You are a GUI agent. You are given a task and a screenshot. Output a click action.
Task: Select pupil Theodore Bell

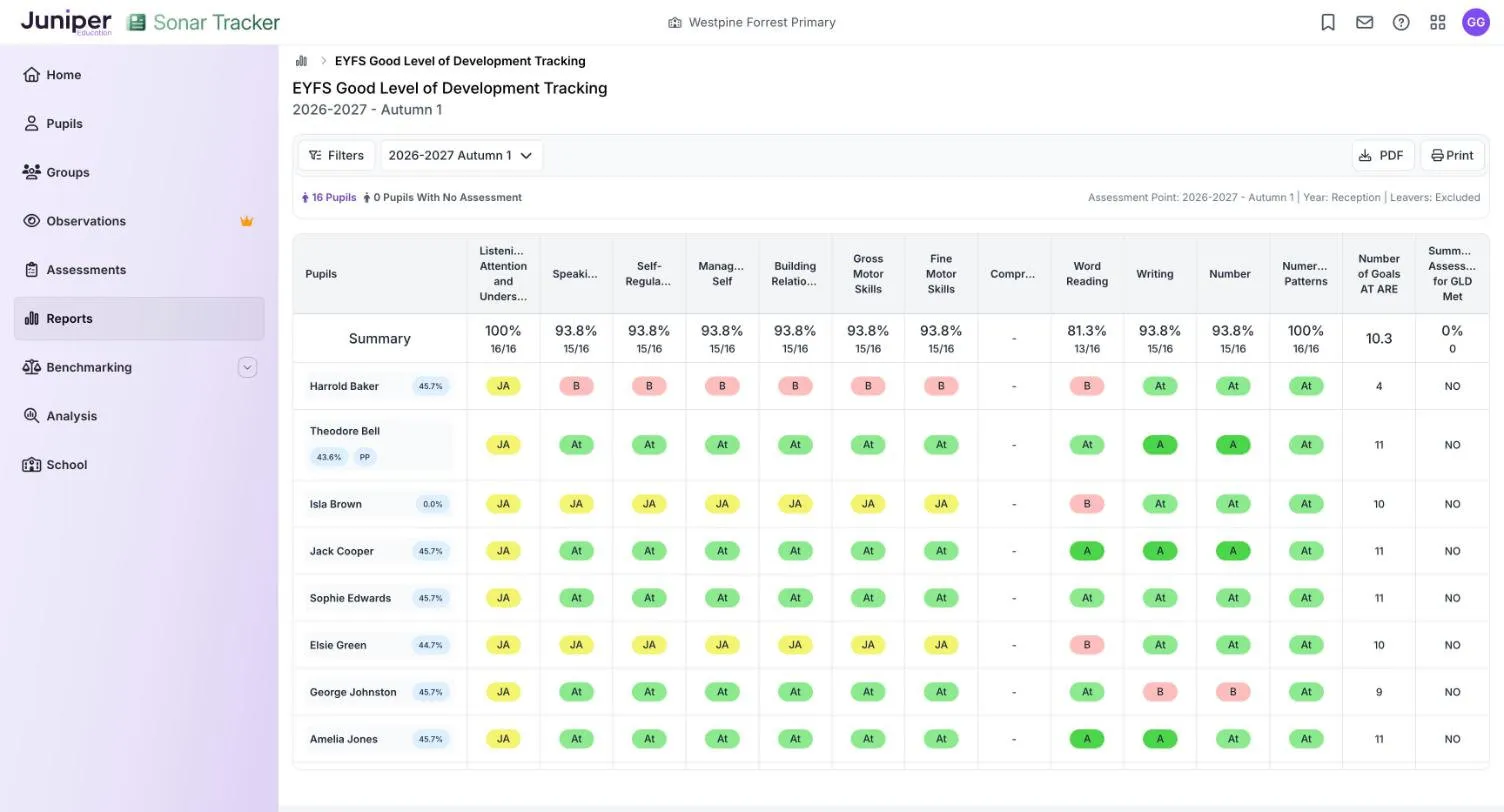345,431
